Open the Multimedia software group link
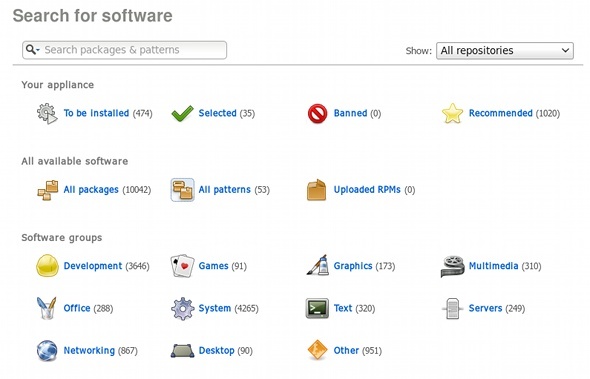This screenshot has width=590, height=379. click(493, 266)
